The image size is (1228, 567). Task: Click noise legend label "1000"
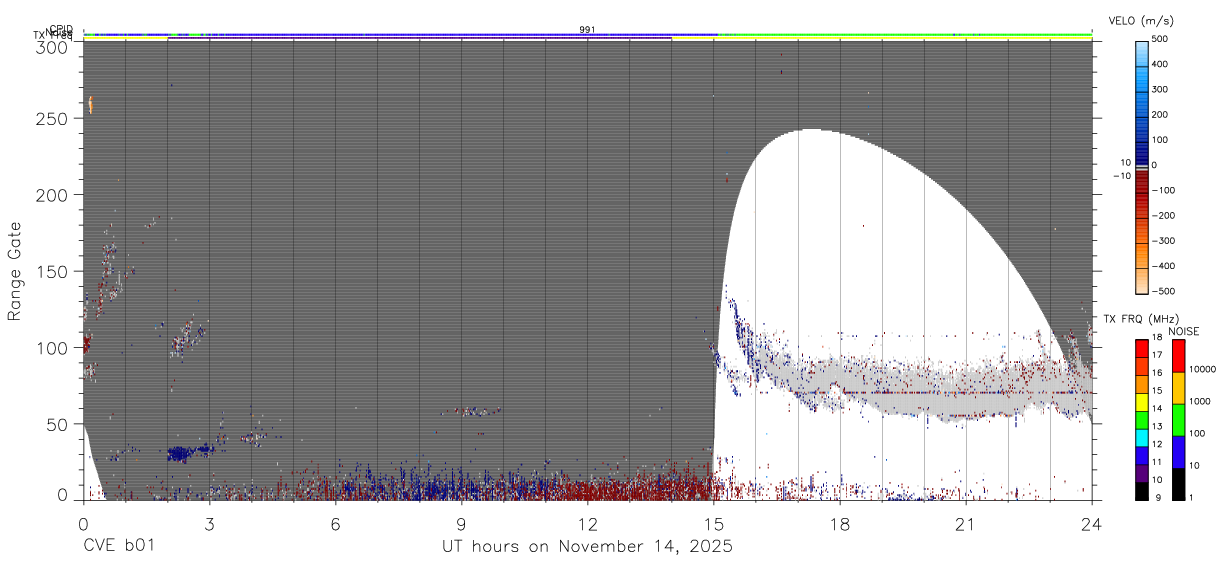point(1200,400)
